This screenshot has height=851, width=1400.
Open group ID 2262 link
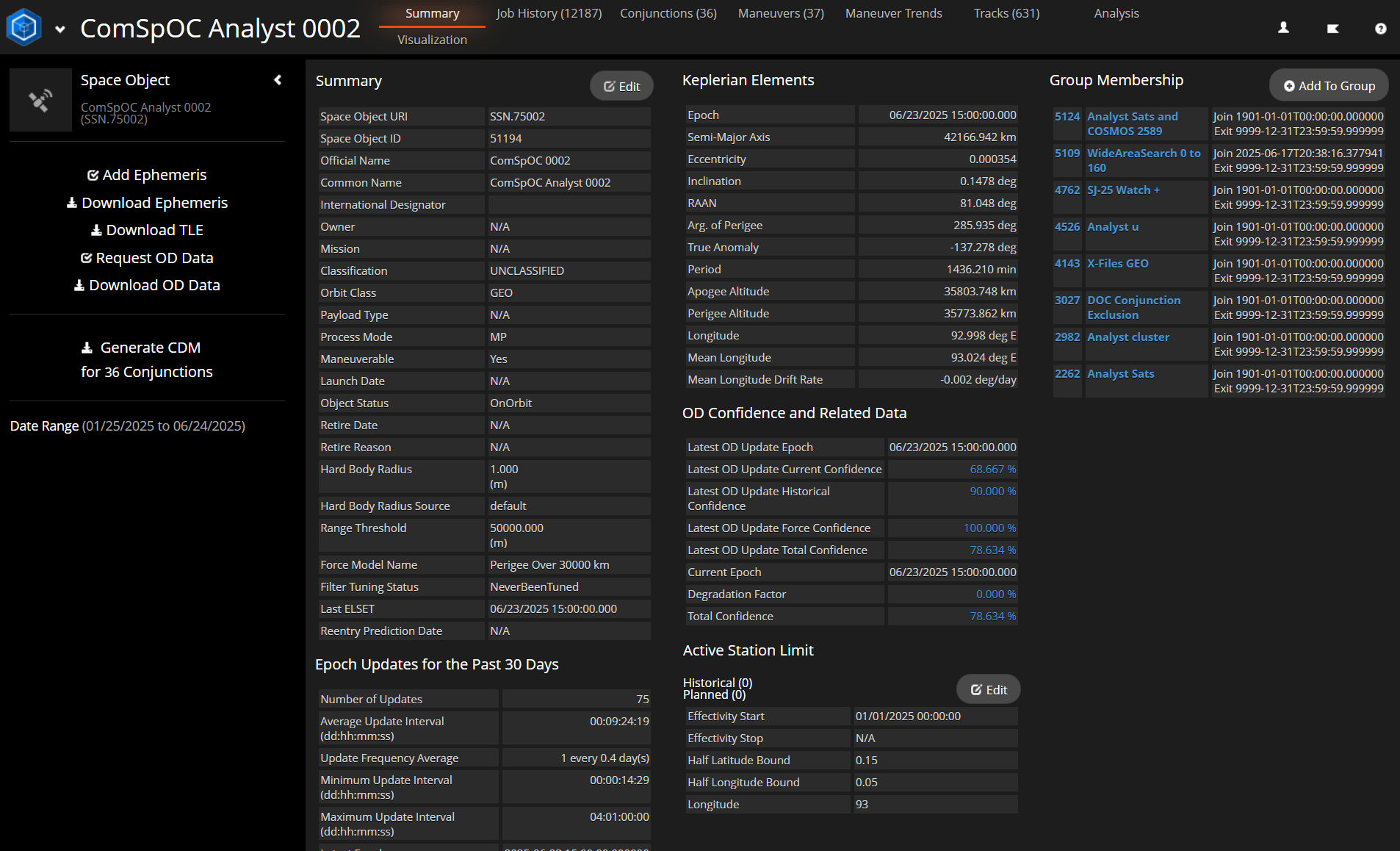point(1067,373)
